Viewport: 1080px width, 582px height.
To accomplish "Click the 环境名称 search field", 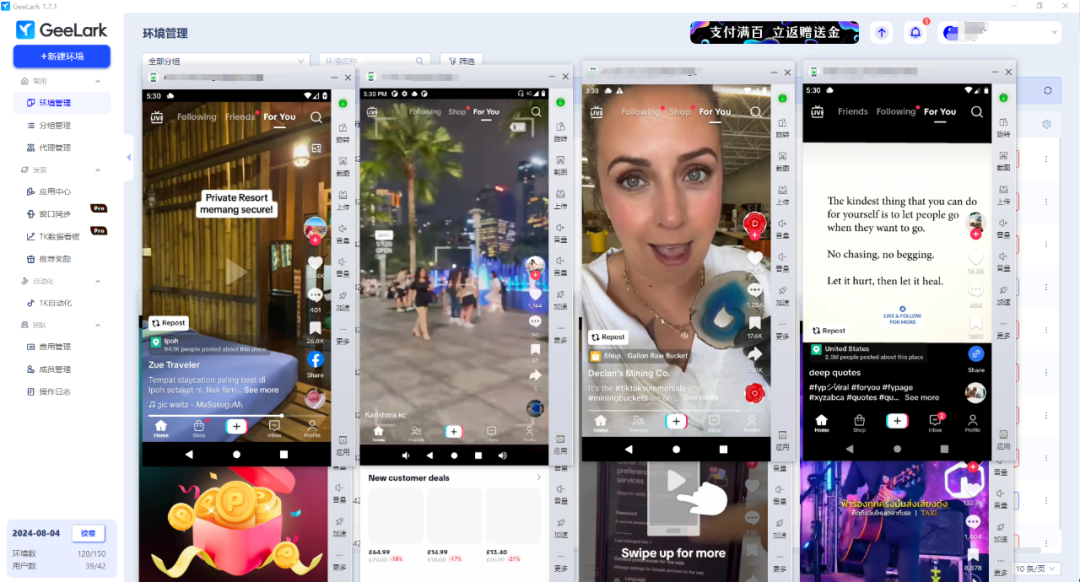I will pos(374,61).
